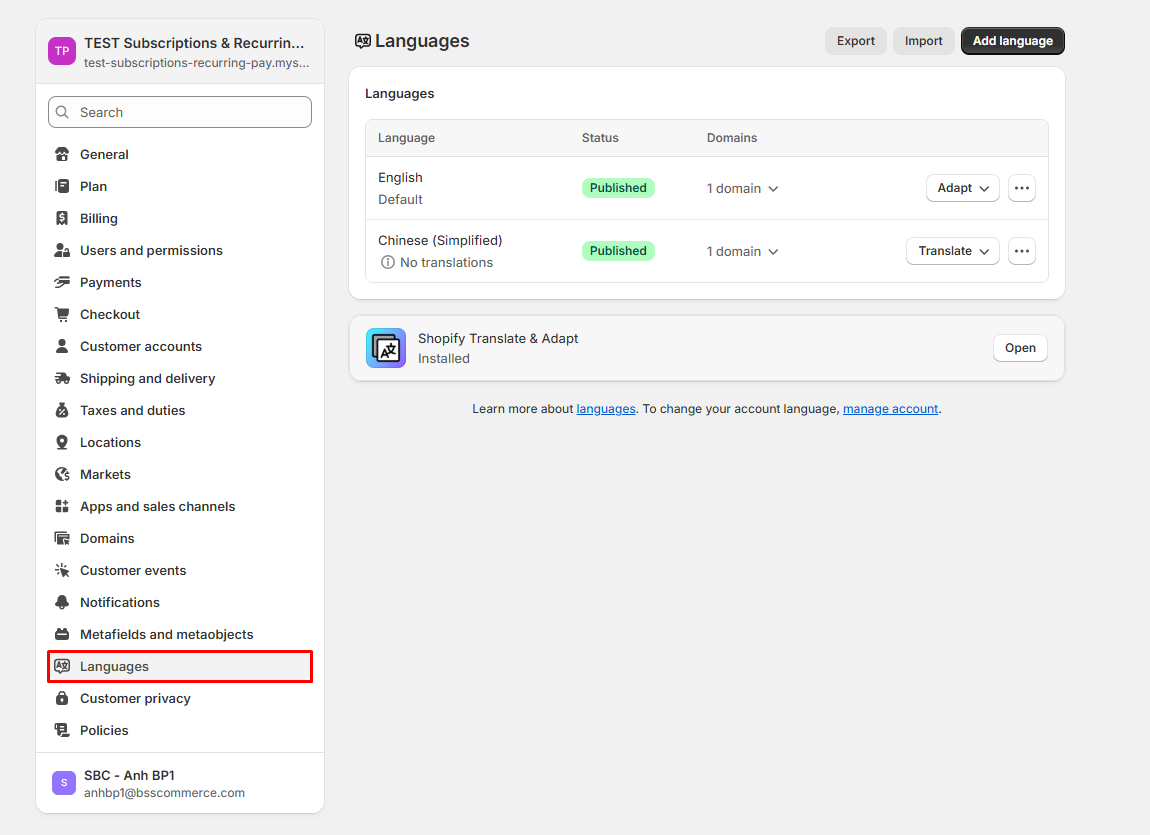Open Metafields and metaobjects settings
The height and width of the screenshot is (835, 1150).
(166, 634)
